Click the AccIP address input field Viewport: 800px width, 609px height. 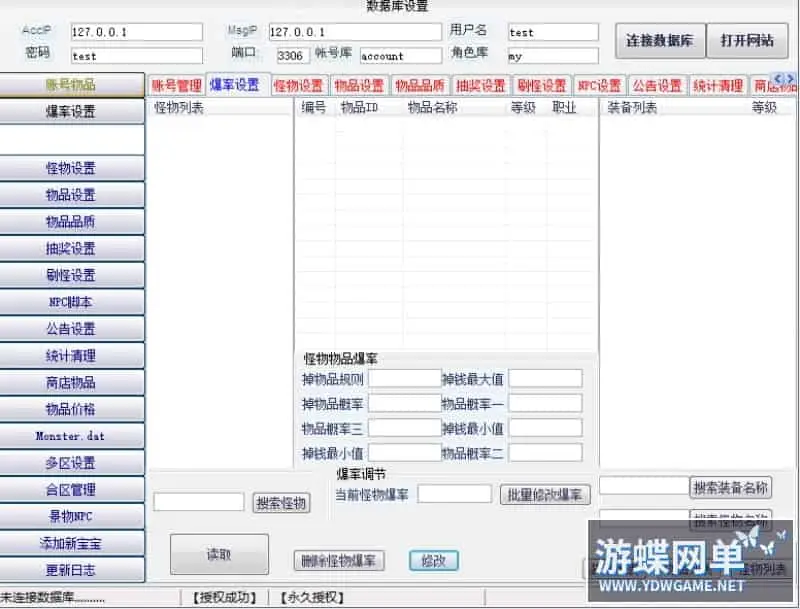click(x=136, y=30)
